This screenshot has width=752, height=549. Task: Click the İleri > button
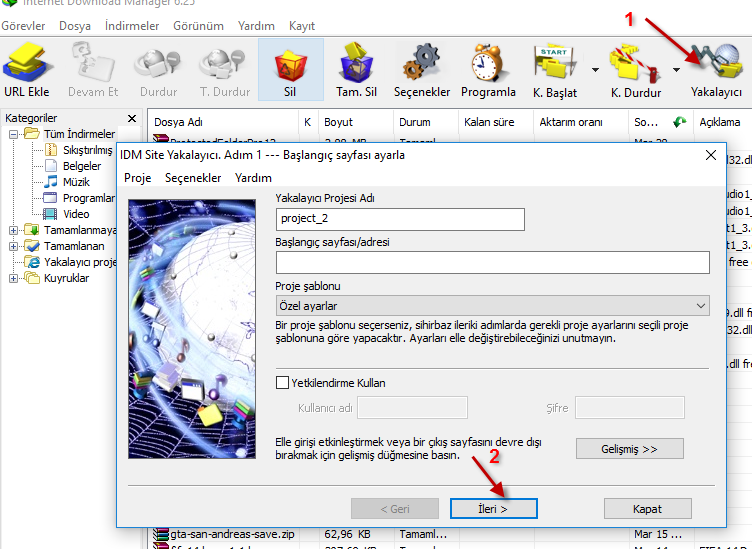coord(494,509)
